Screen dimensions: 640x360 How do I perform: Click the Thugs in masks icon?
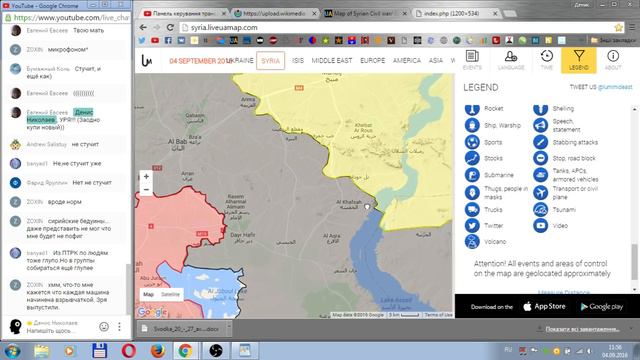tap(472, 192)
